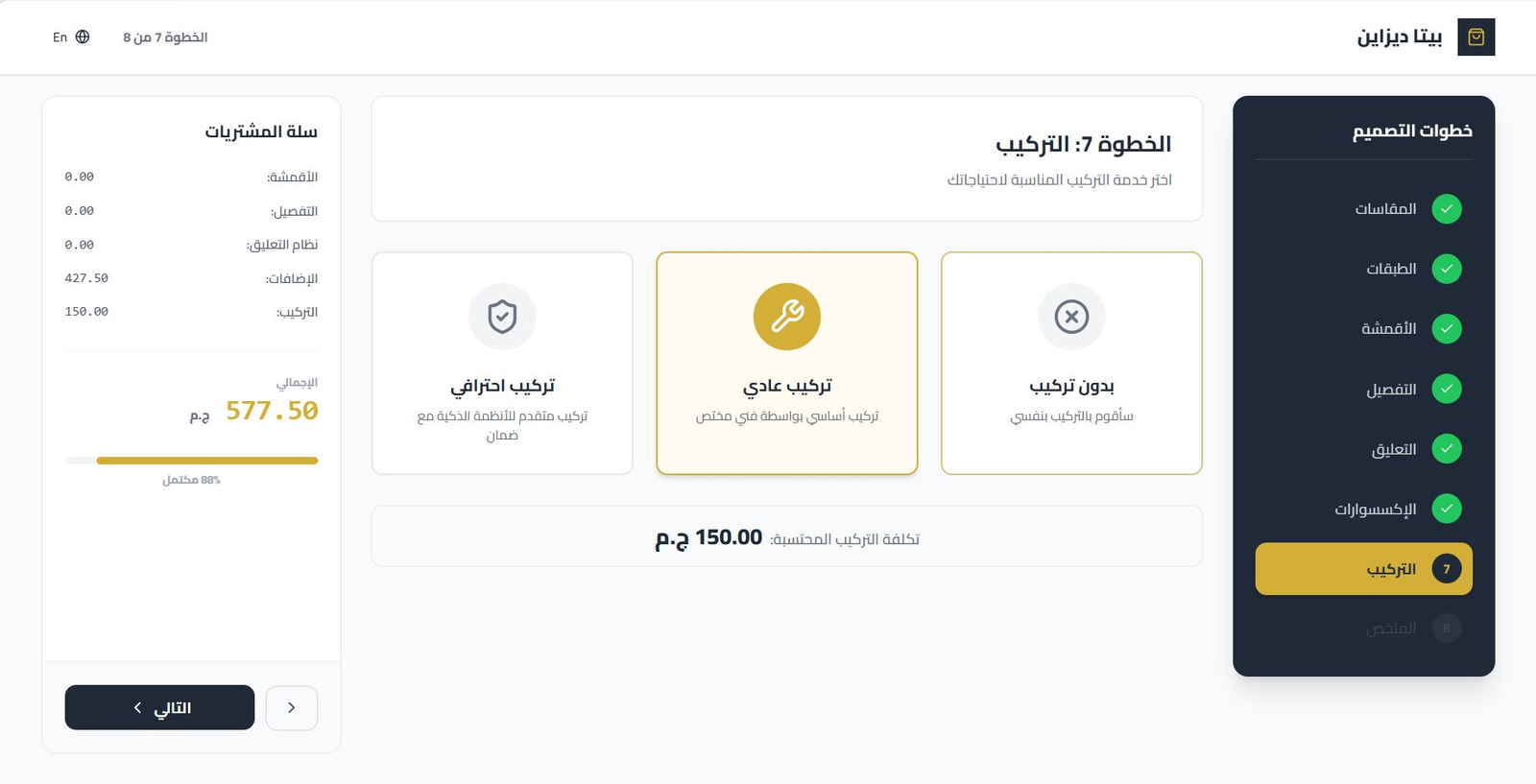Select the تركيب عادي installation option
The image size is (1536, 784).
pos(786,364)
